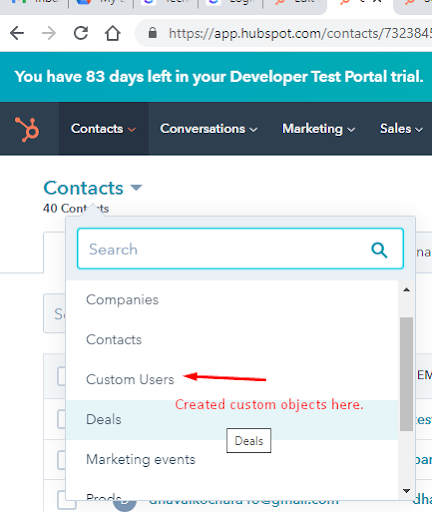Click the dropdown list scroll down arrow
Viewport: 432px width, 512px height.
(x=406, y=491)
